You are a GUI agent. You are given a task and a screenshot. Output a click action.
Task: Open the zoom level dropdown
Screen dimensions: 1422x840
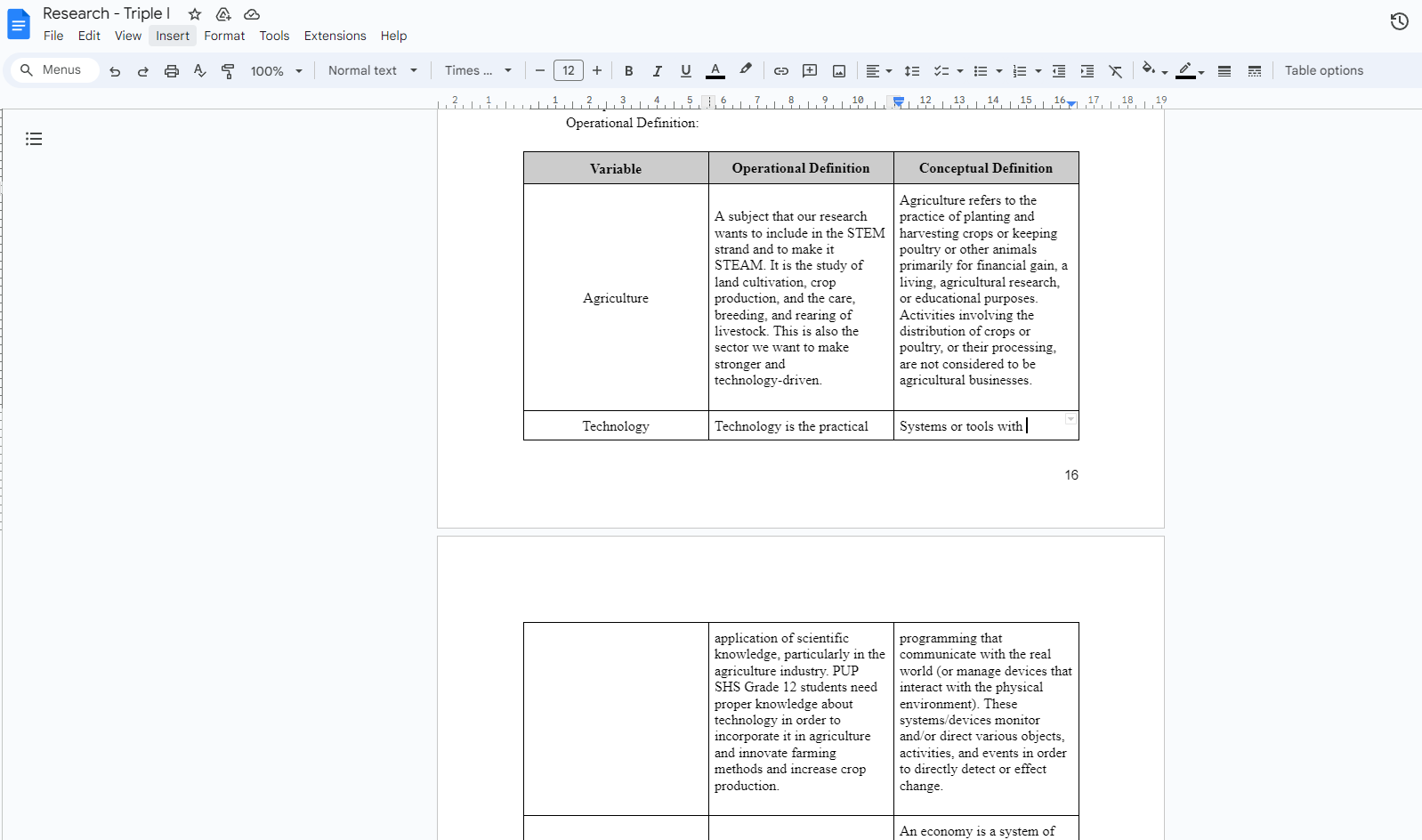pyautogui.click(x=276, y=71)
